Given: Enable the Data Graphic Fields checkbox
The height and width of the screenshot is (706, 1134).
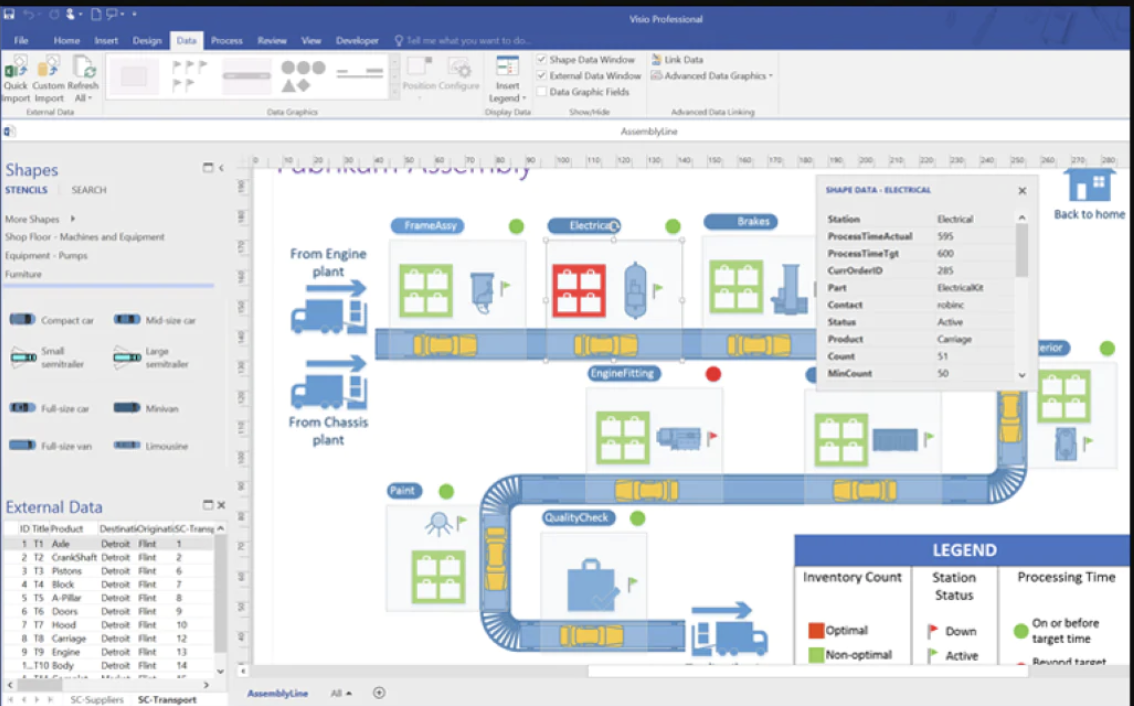Looking at the screenshot, I should (541, 92).
